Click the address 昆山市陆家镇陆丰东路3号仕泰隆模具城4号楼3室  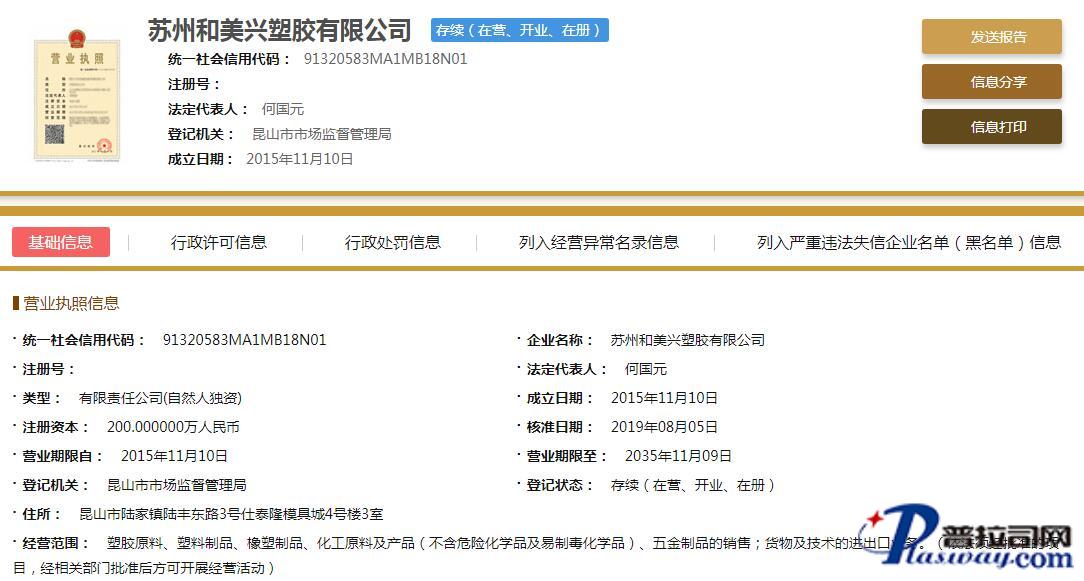(x=231, y=514)
